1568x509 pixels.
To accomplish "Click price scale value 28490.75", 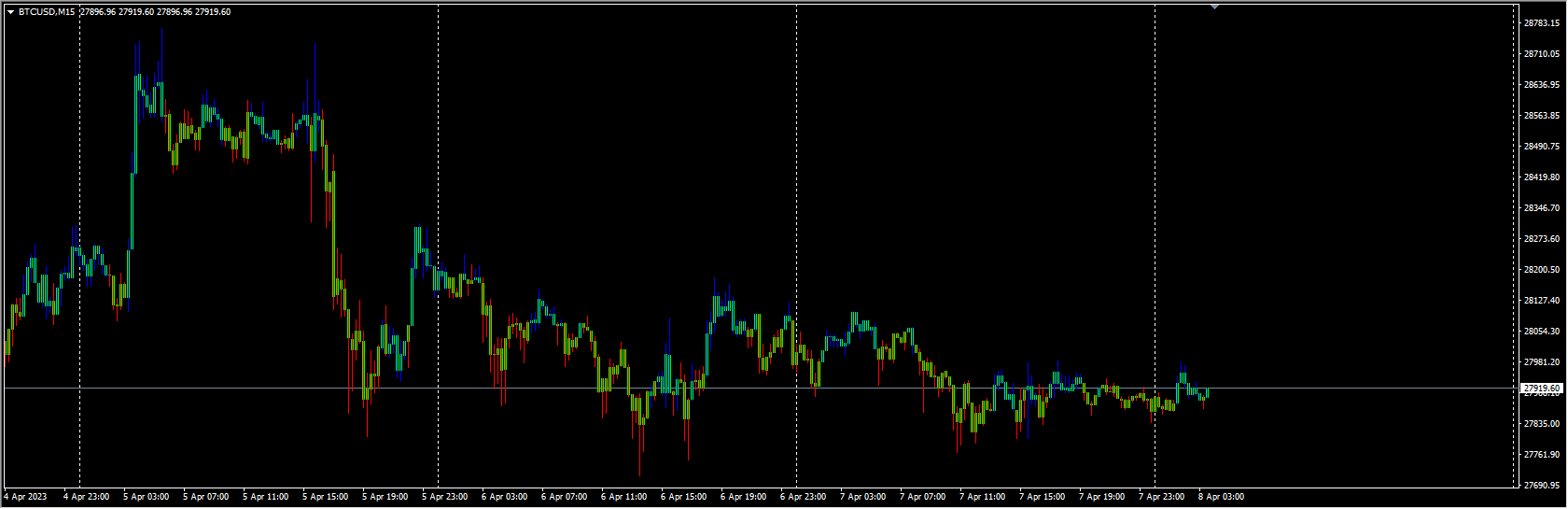I will coord(1542,147).
